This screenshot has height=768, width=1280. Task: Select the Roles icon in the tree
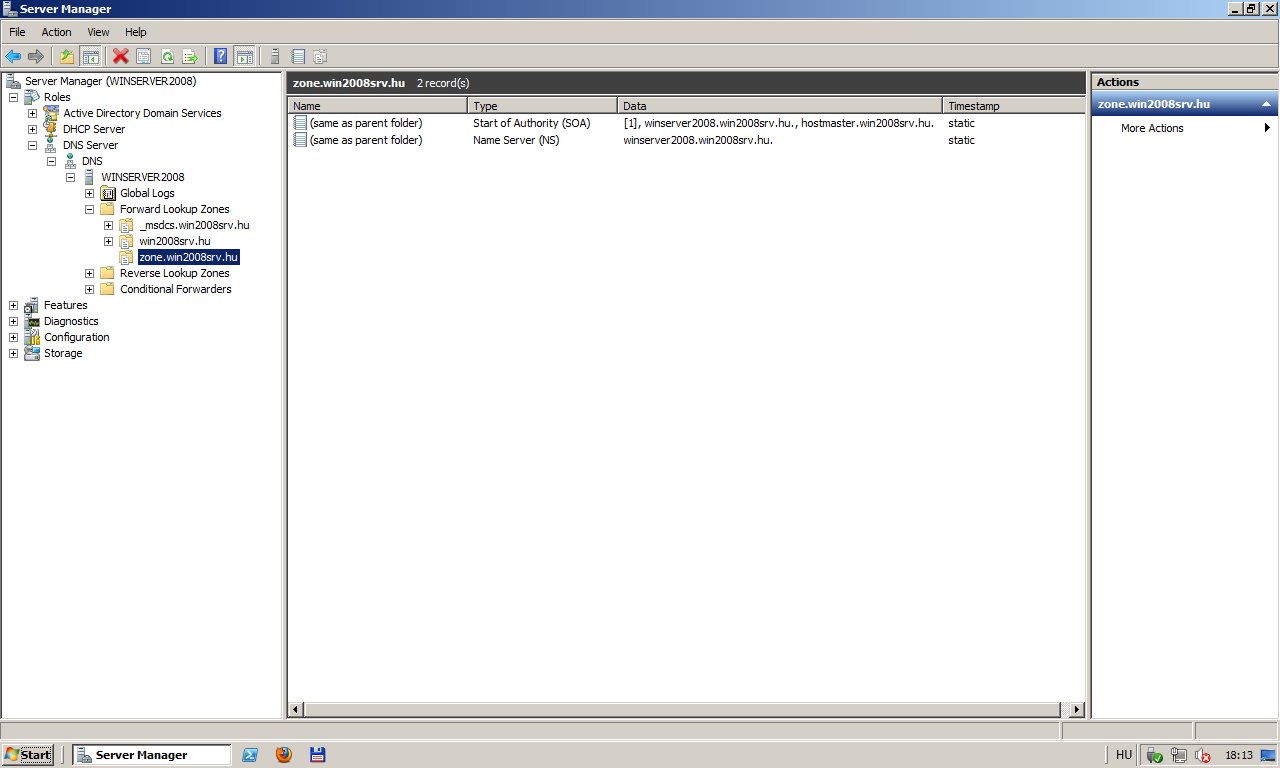(32, 97)
